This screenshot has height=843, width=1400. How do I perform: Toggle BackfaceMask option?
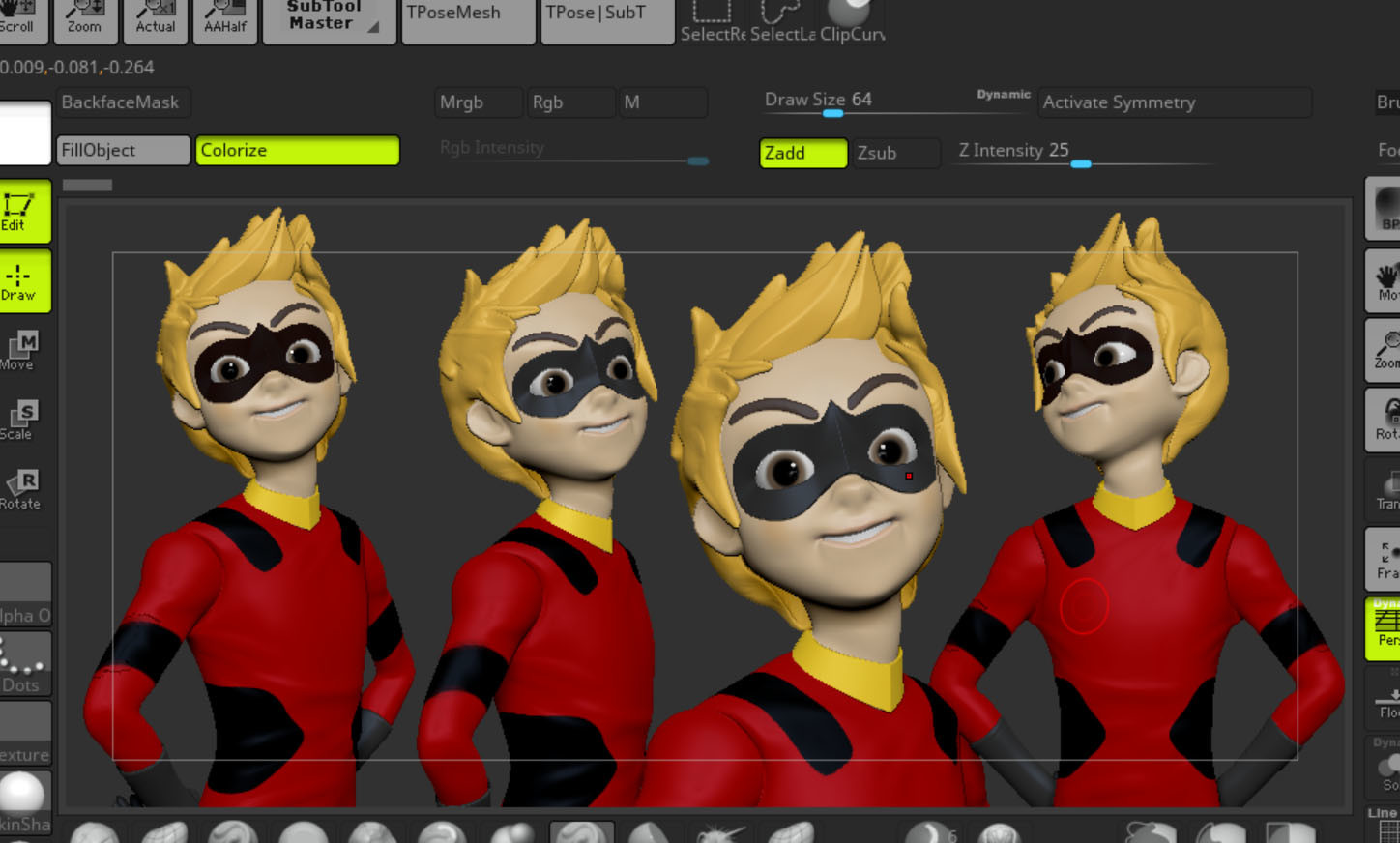(123, 102)
